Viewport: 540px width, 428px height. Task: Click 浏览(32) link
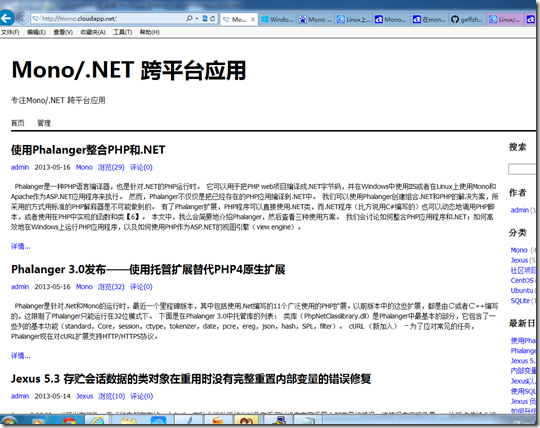tap(111, 287)
